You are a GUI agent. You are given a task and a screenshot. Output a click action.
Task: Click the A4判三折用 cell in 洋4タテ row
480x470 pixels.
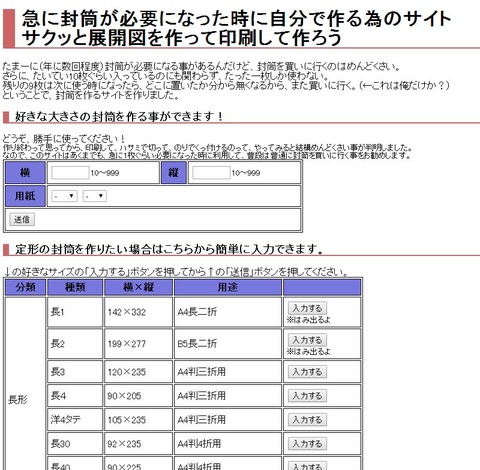[x=228, y=420]
